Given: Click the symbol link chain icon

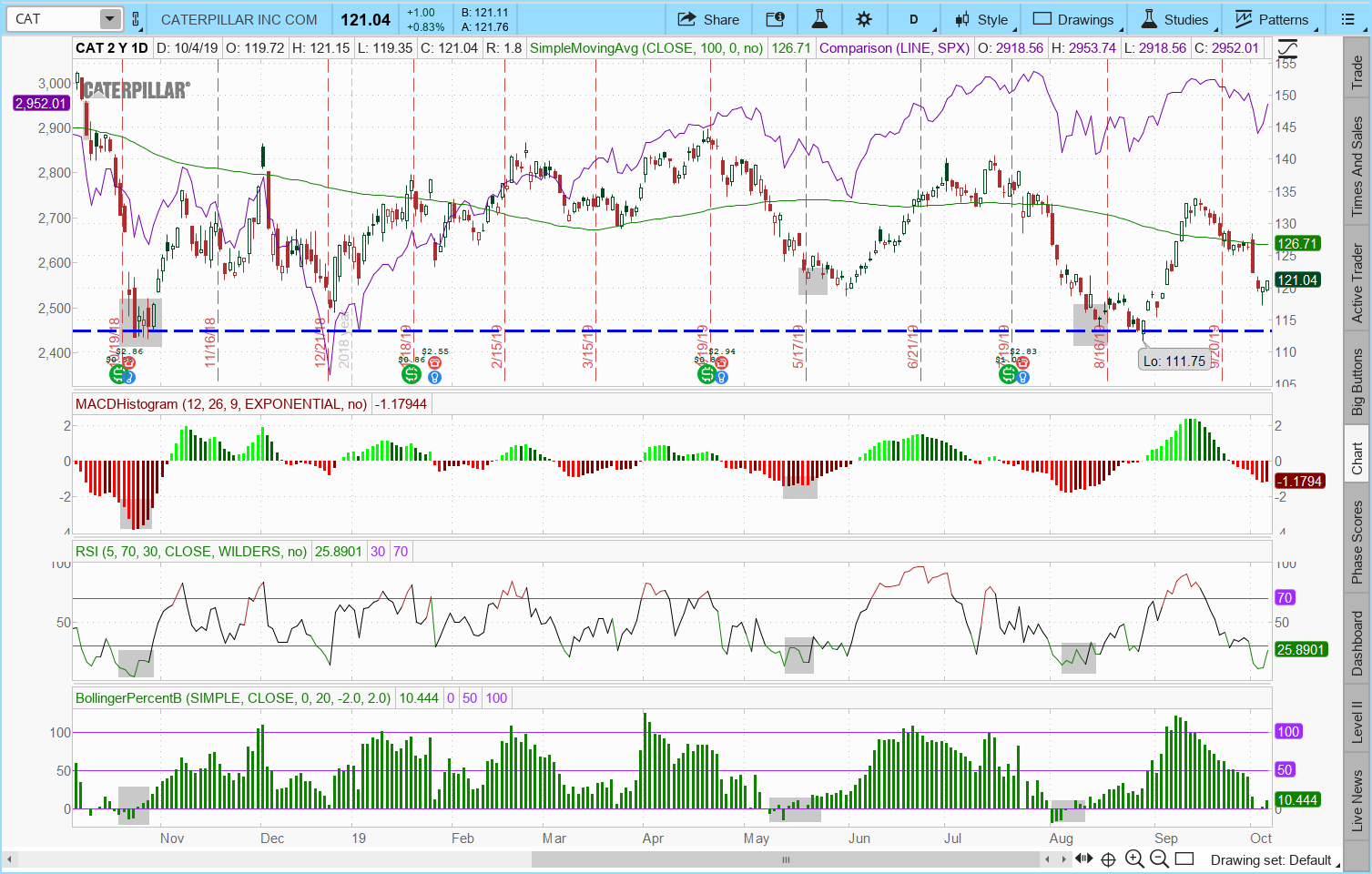Looking at the screenshot, I should pyautogui.click(x=136, y=19).
